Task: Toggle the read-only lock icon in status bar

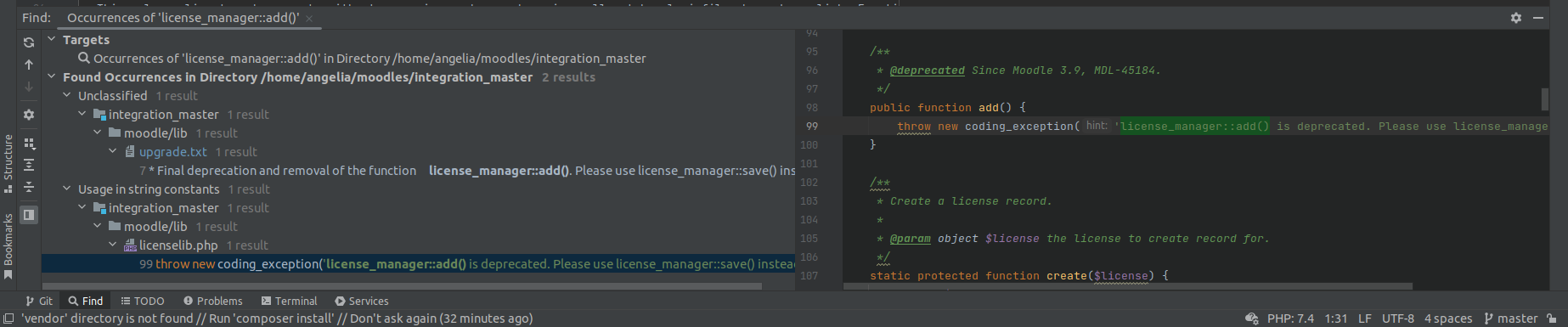Action: pyautogui.click(x=1552, y=319)
